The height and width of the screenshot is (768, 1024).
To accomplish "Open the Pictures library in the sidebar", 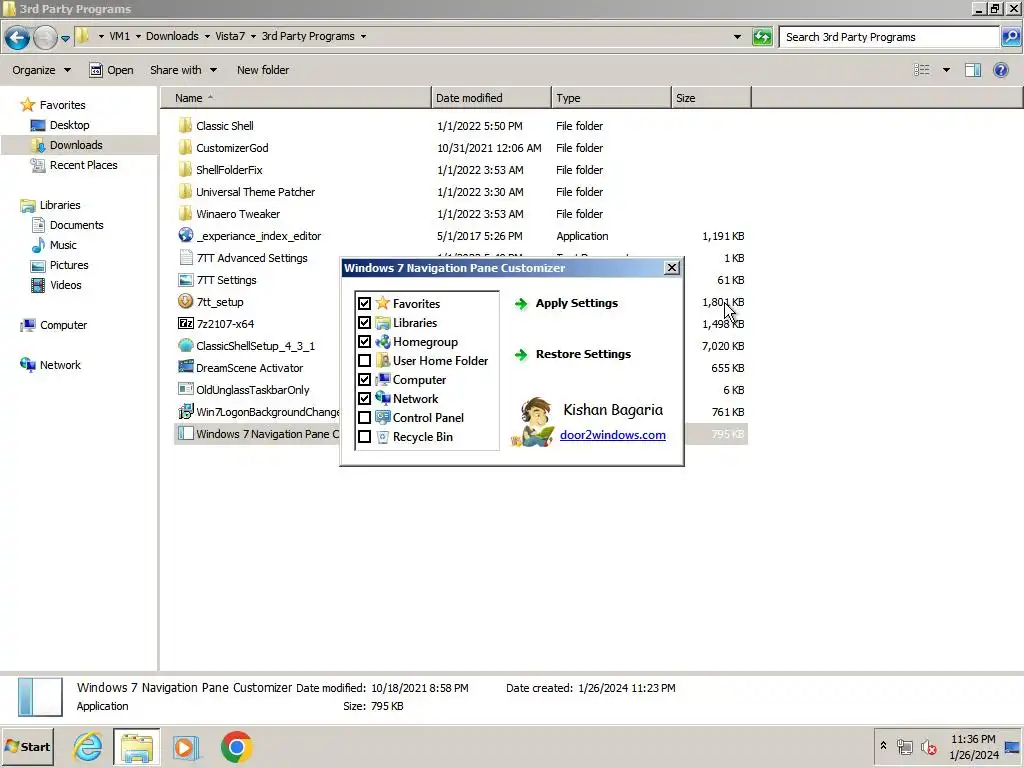I will 59,265.
